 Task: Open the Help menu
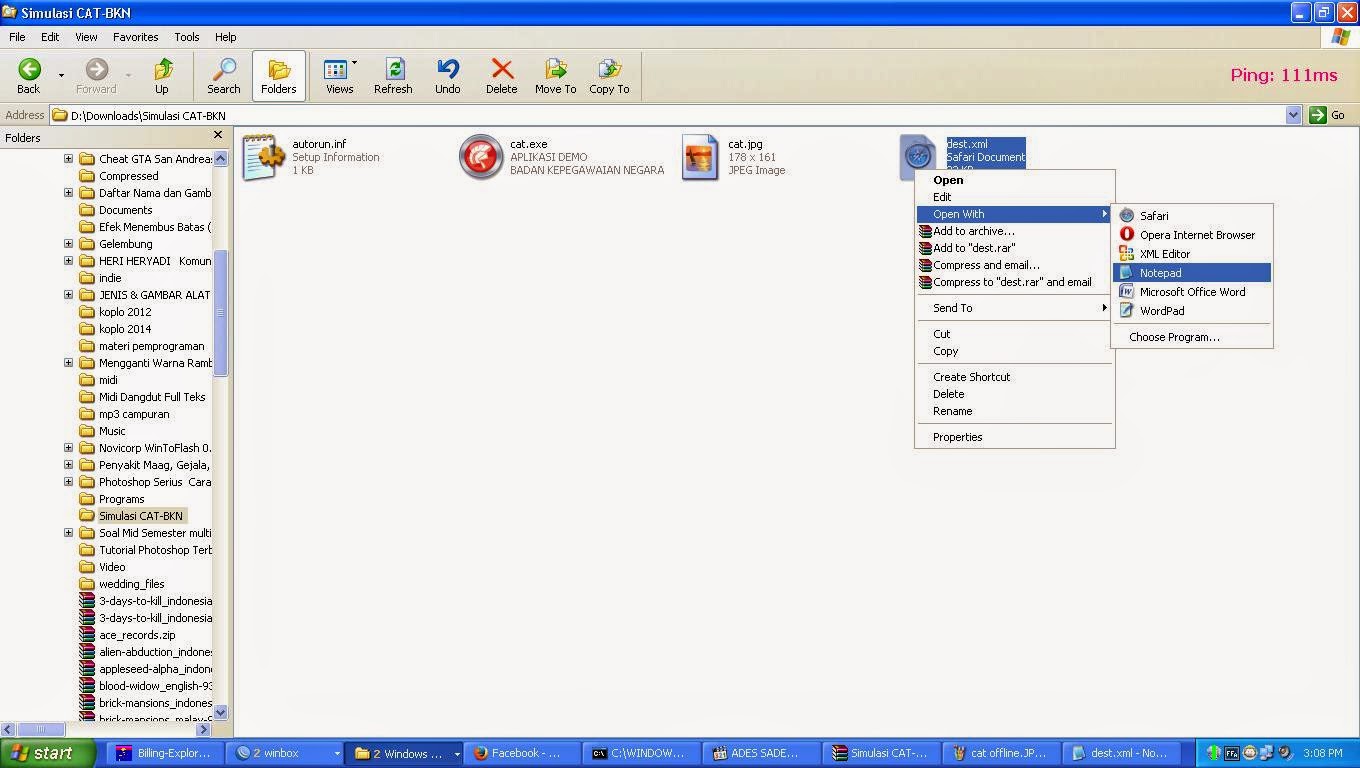pos(226,37)
